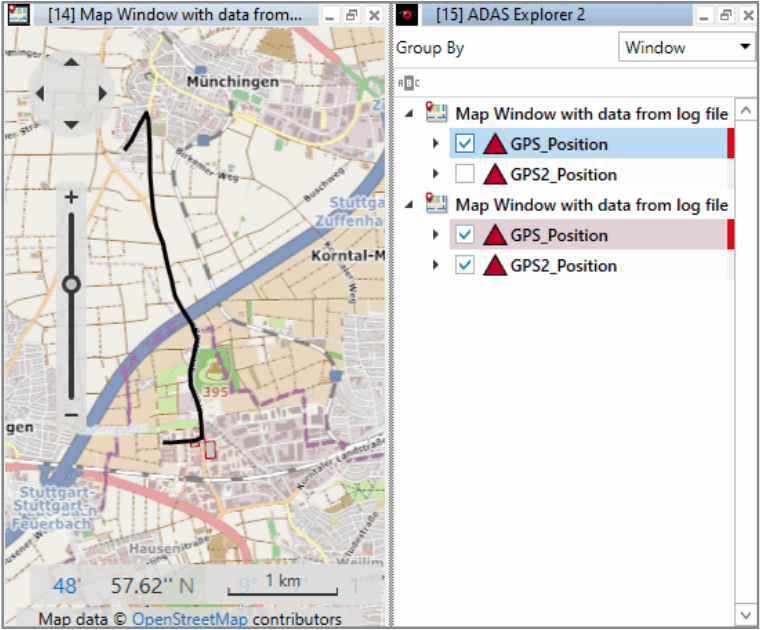
Task: Expand GPS2_Position under the second Map Window
Action: pyautogui.click(x=435, y=265)
